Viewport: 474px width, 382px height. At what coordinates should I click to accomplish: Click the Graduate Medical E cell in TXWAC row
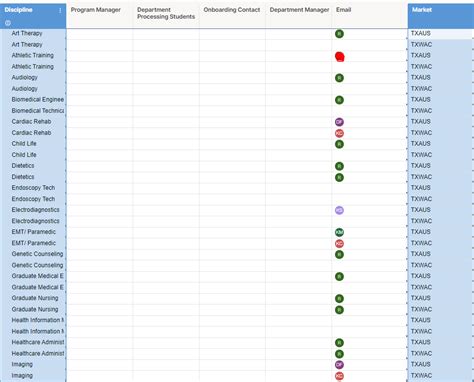click(33, 287)
